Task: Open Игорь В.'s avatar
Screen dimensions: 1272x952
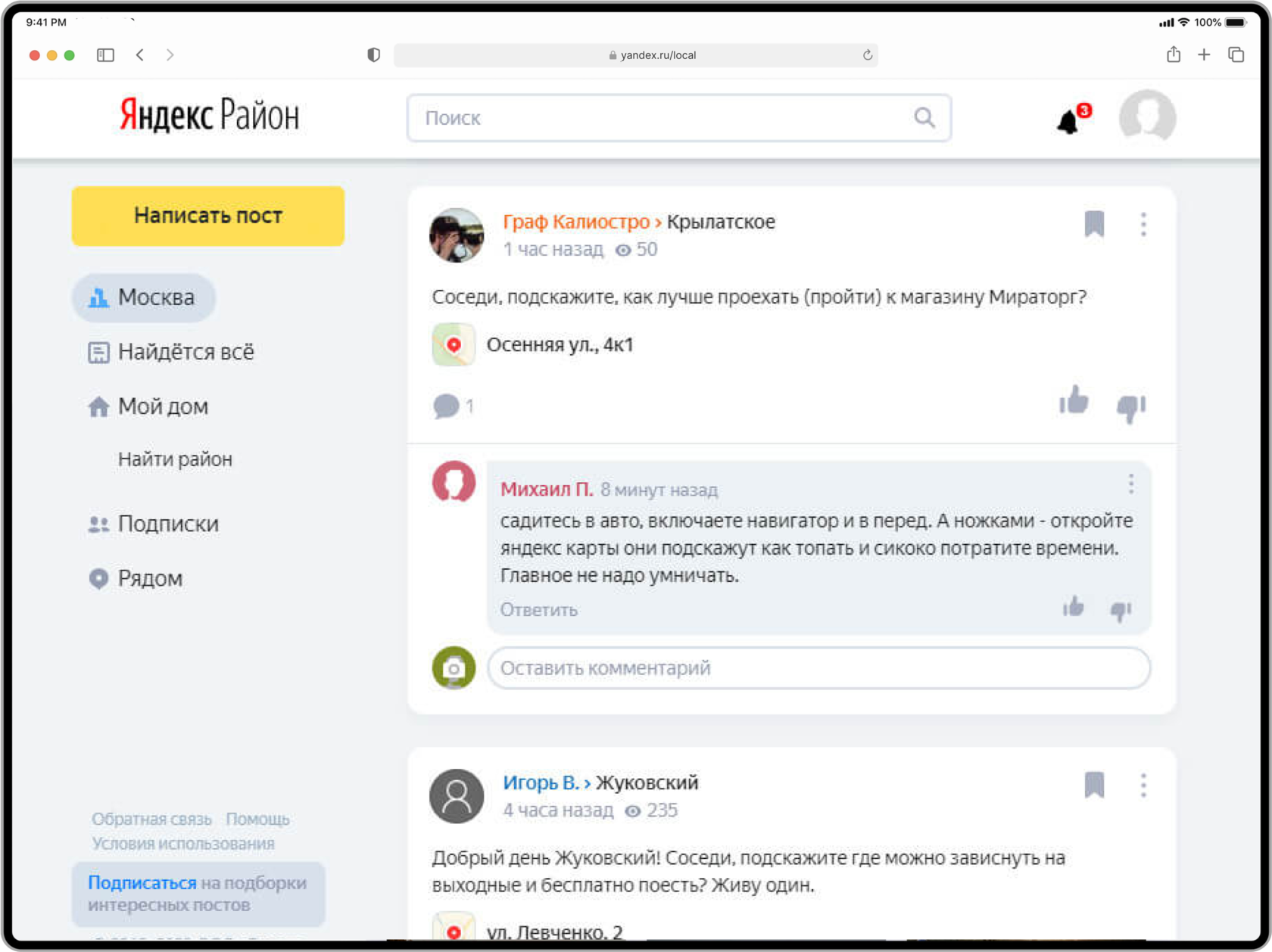Action: coord(457,796)
